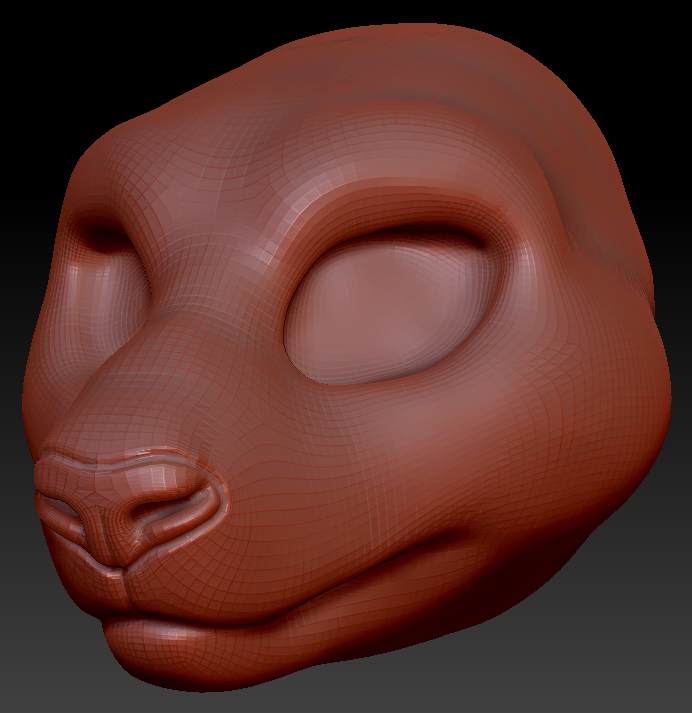Click the dark smudge on top of head
The height and width of the screenshot is (713, 692).
point(440,65)
